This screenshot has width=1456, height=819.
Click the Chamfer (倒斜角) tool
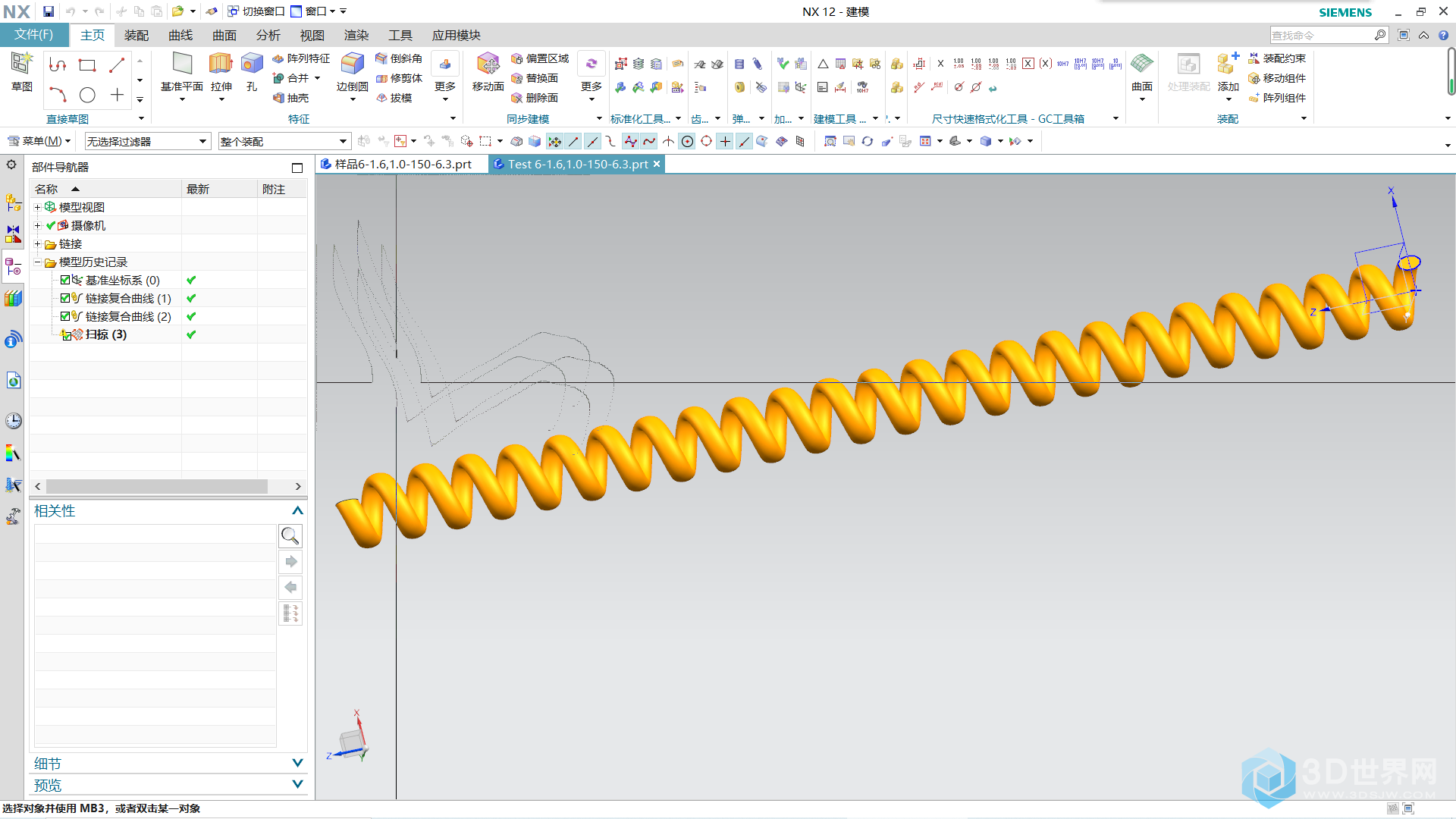399,58
